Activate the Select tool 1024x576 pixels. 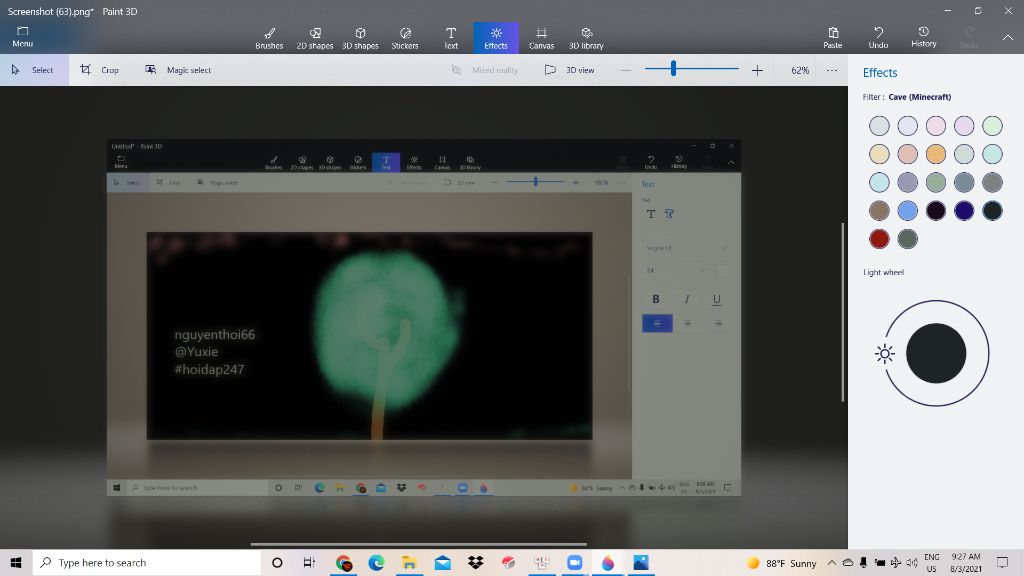[34, 70]
